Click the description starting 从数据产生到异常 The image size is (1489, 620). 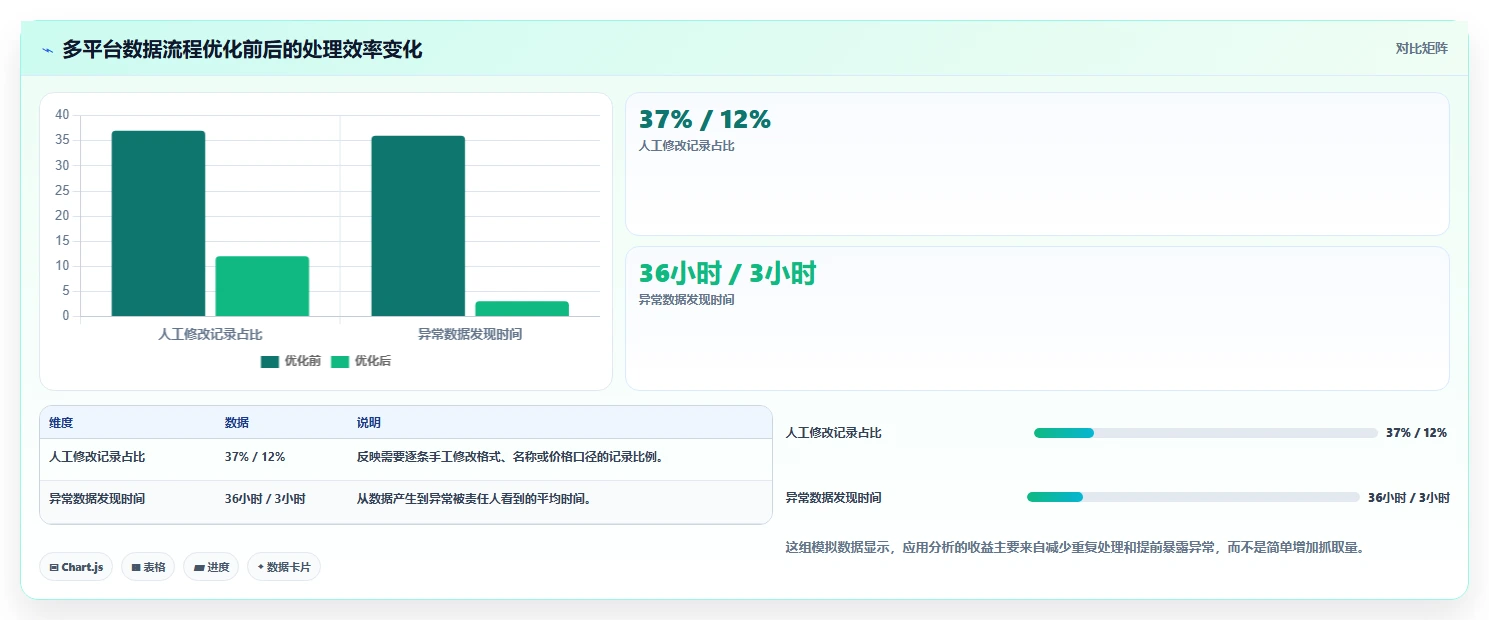(475, 499)
